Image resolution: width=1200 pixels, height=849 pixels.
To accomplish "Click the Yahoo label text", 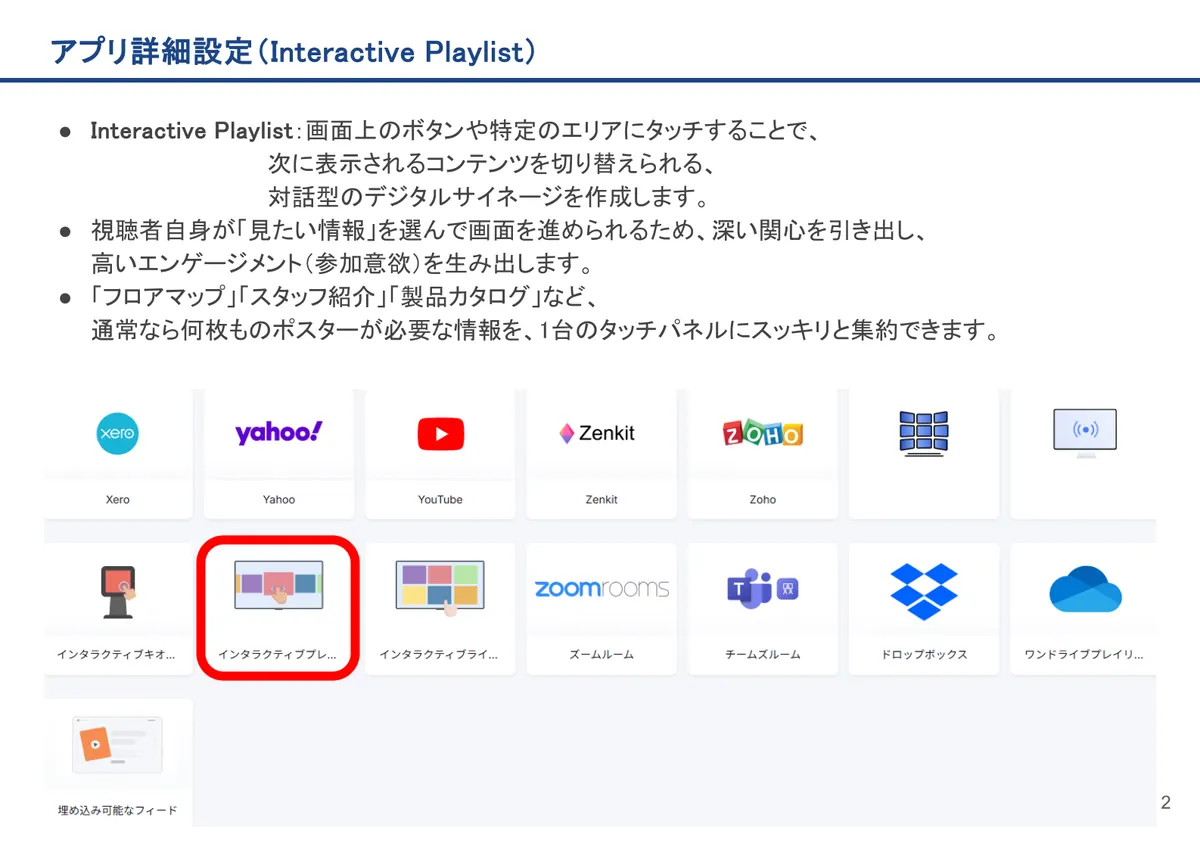I will click(x=279, y=499).
